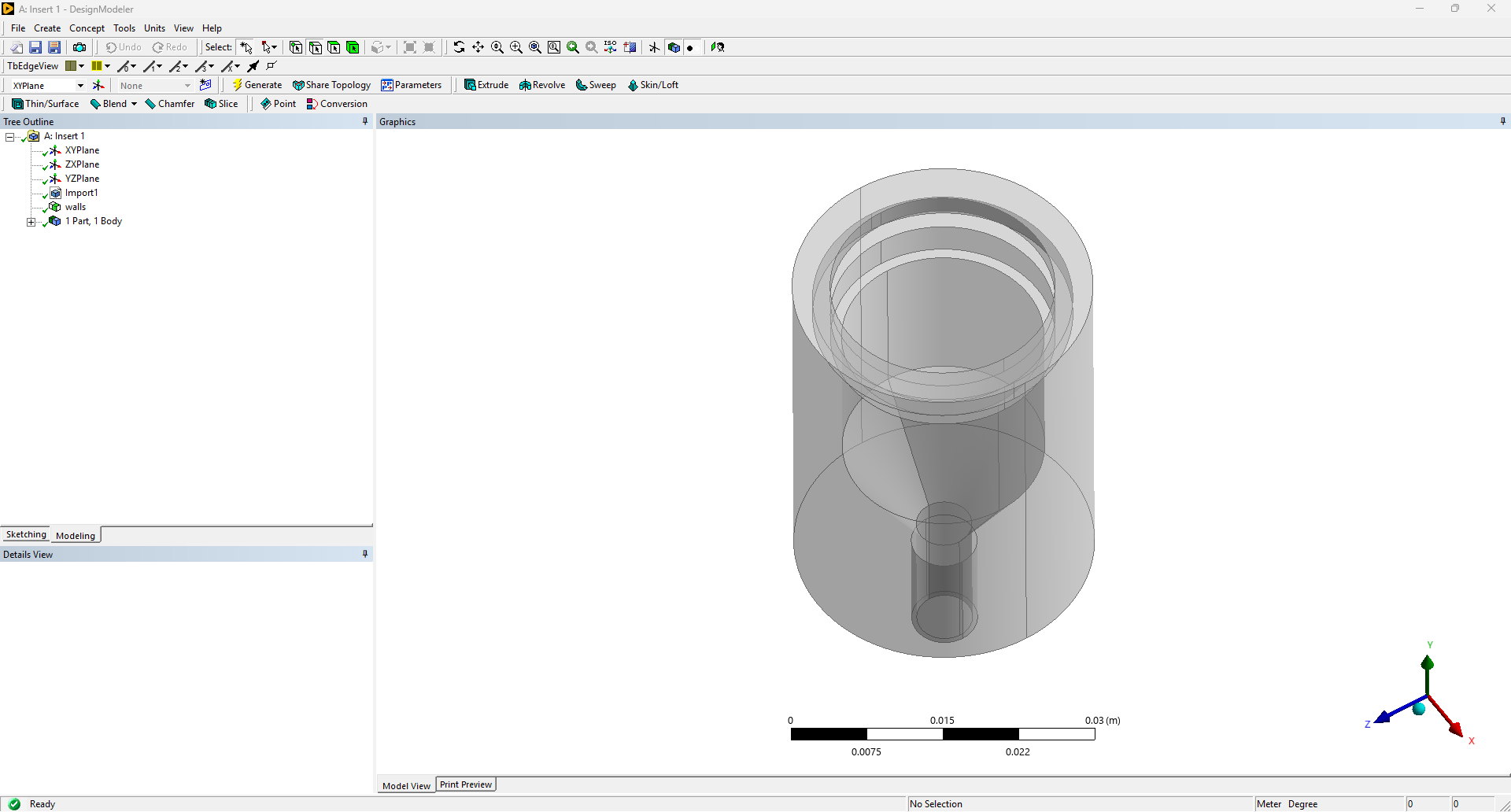Screen dimensions: 1511x812
Task: Click the display edge direction arrow icon
Action: (x=253, y=66)
